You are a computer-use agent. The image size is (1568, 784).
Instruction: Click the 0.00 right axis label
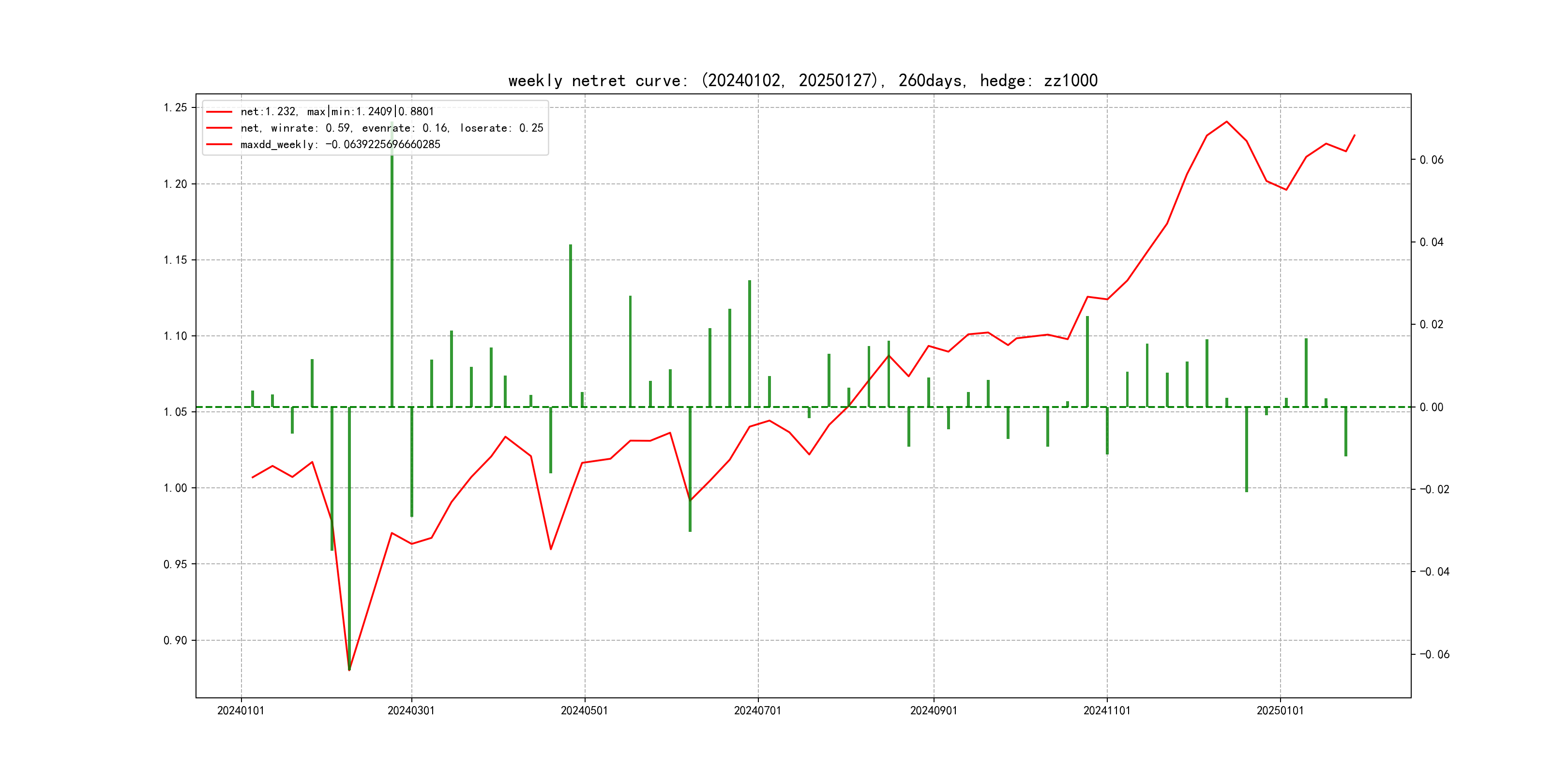1431,407
